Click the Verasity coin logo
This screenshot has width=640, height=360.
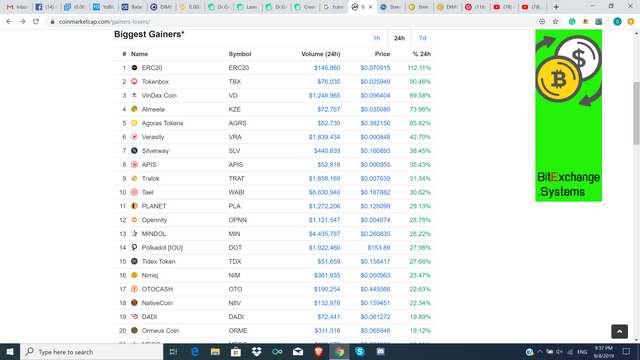[x=134, y=137]
